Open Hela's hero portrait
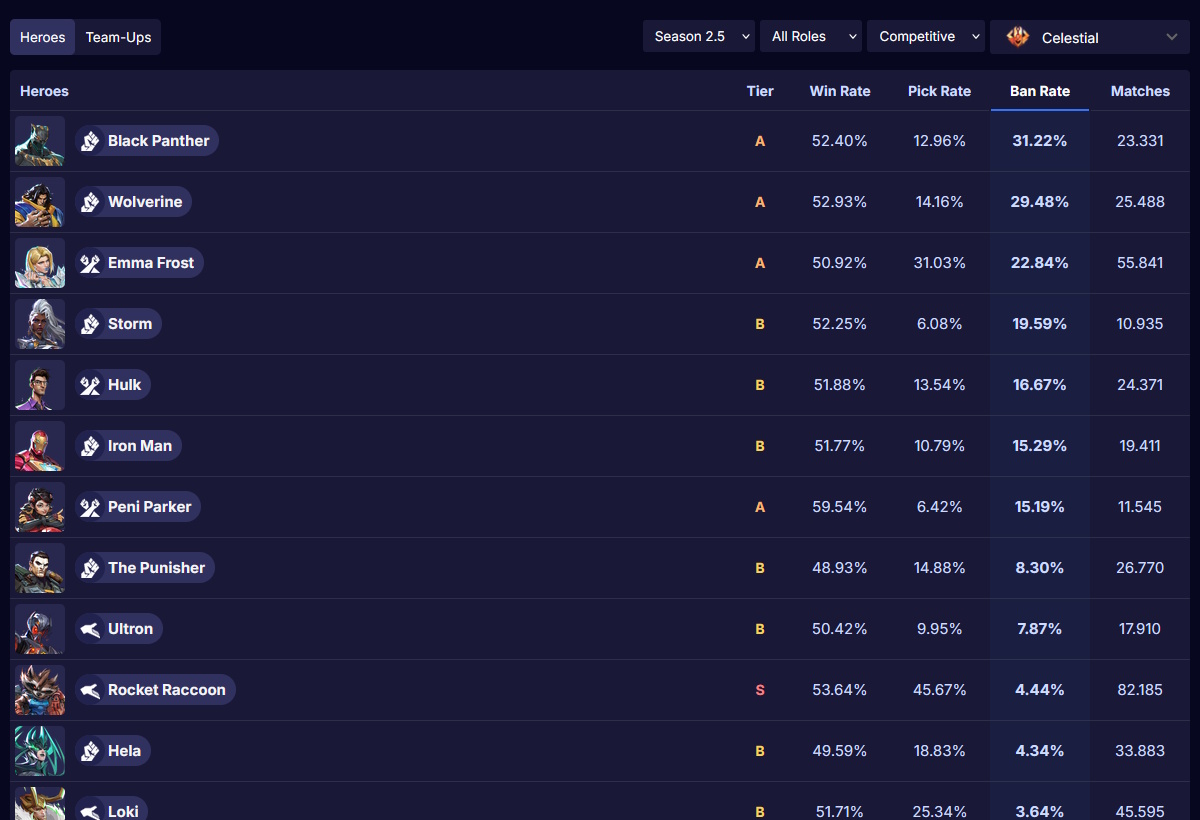Viewport: 1200px width, 820px height. click(x=40, y=751)
